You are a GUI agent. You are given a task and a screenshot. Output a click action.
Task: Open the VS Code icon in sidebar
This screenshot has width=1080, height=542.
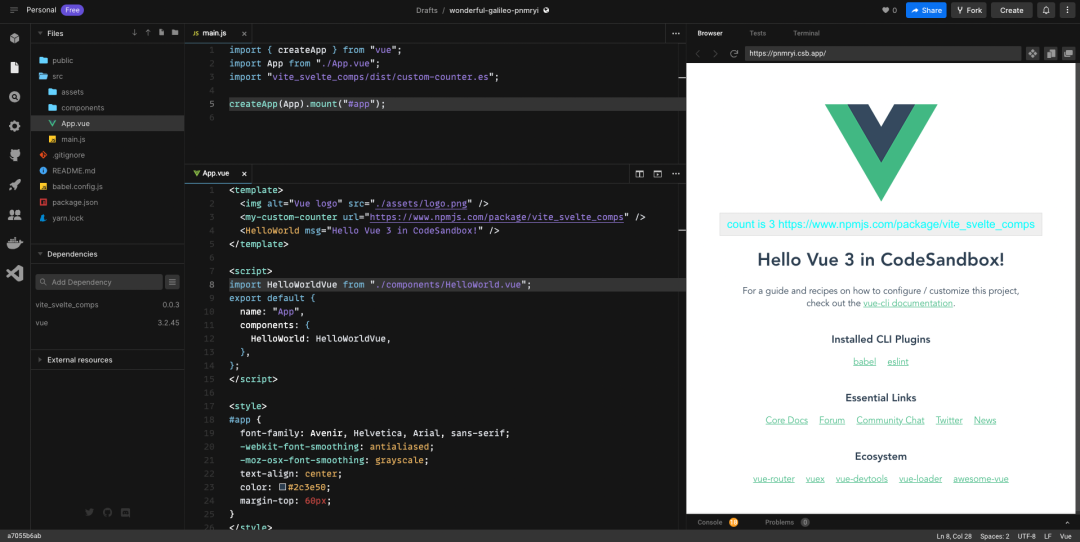coord(14,273)
